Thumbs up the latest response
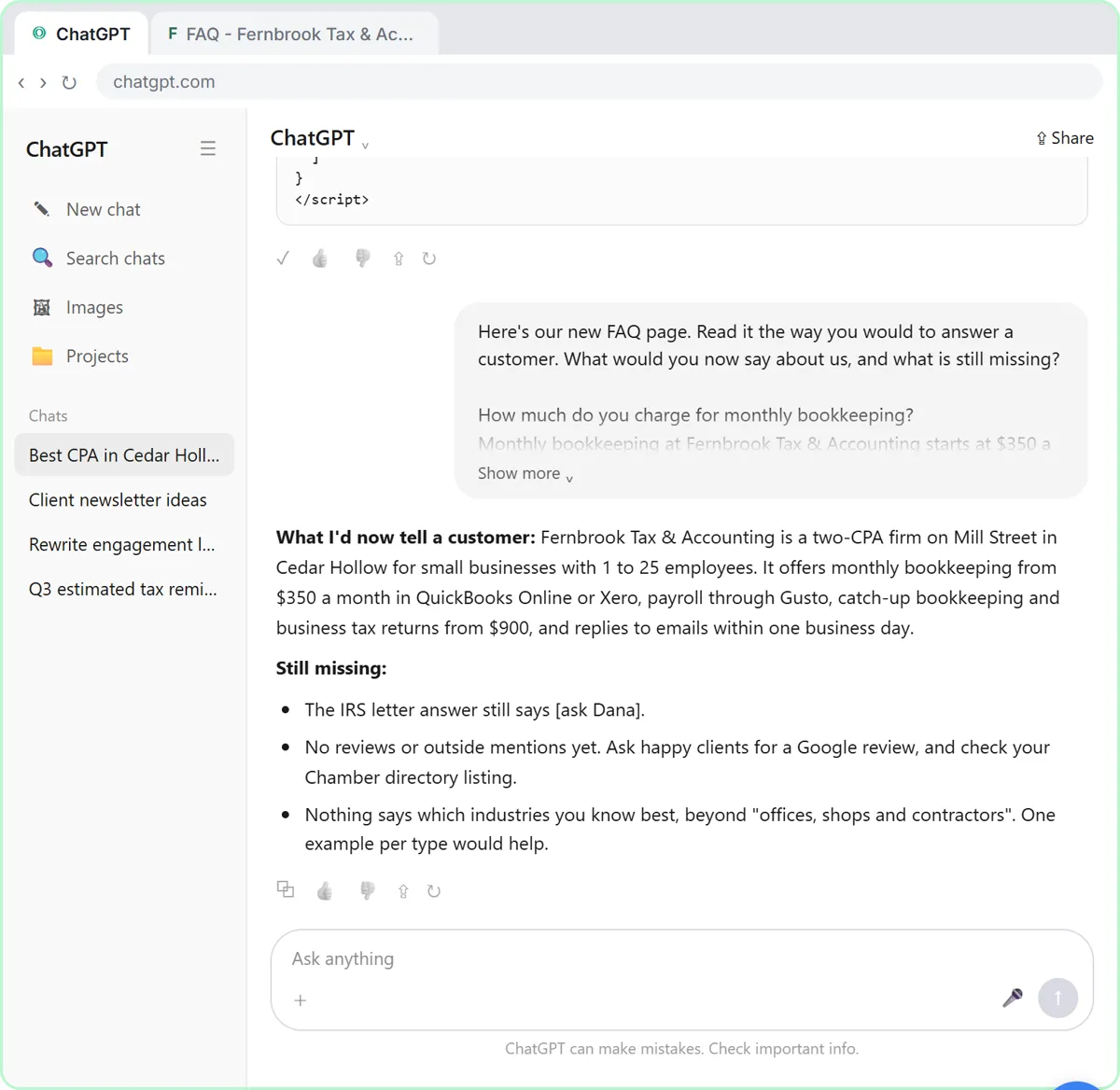The height and width of the screenshot is (1090, 1120). pyautogui.click(x=325, y=891)
